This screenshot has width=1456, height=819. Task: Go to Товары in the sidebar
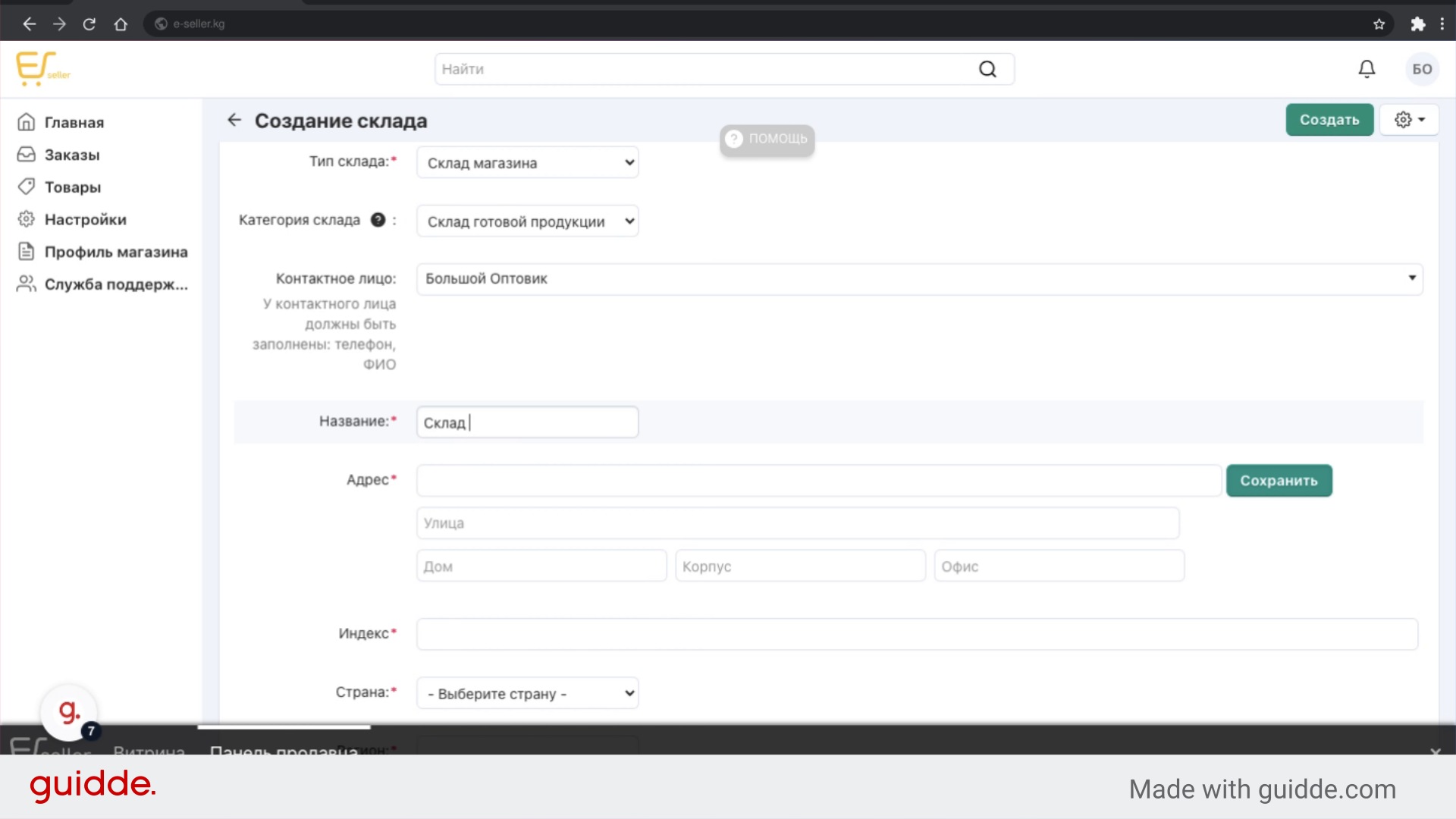(72, 187)
